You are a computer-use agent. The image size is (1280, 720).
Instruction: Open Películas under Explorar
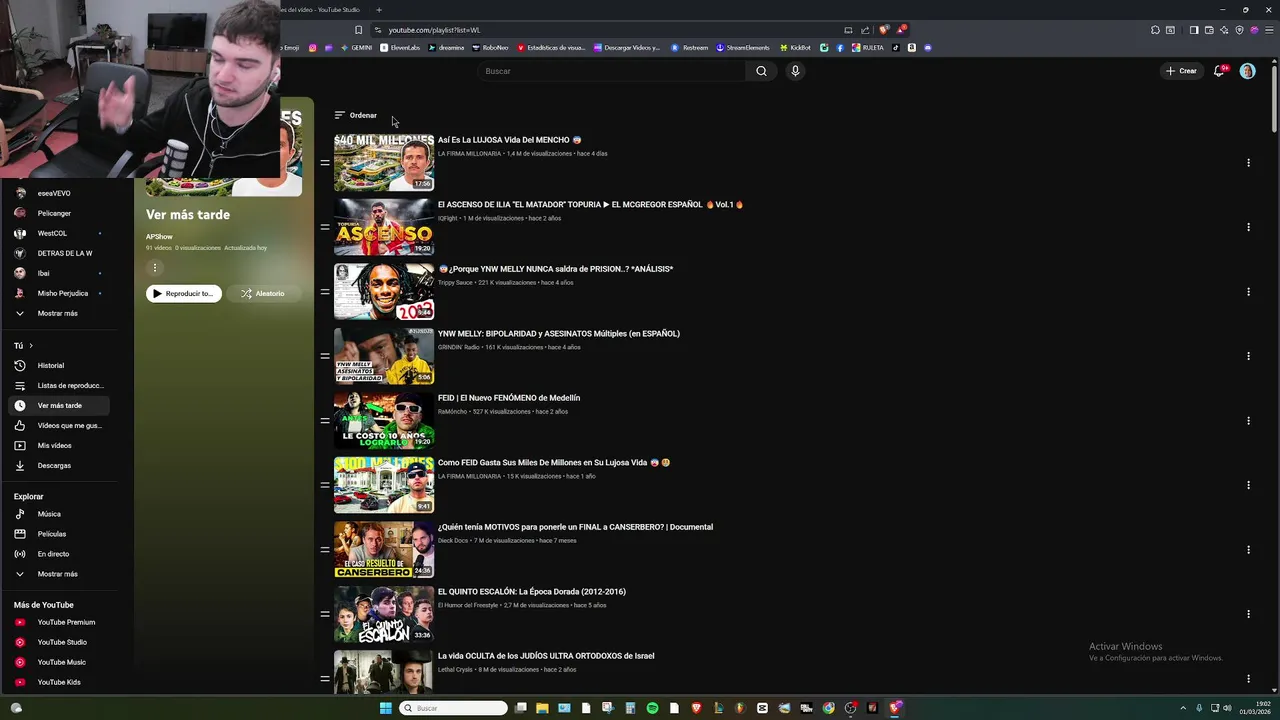(x=60, y=534)
